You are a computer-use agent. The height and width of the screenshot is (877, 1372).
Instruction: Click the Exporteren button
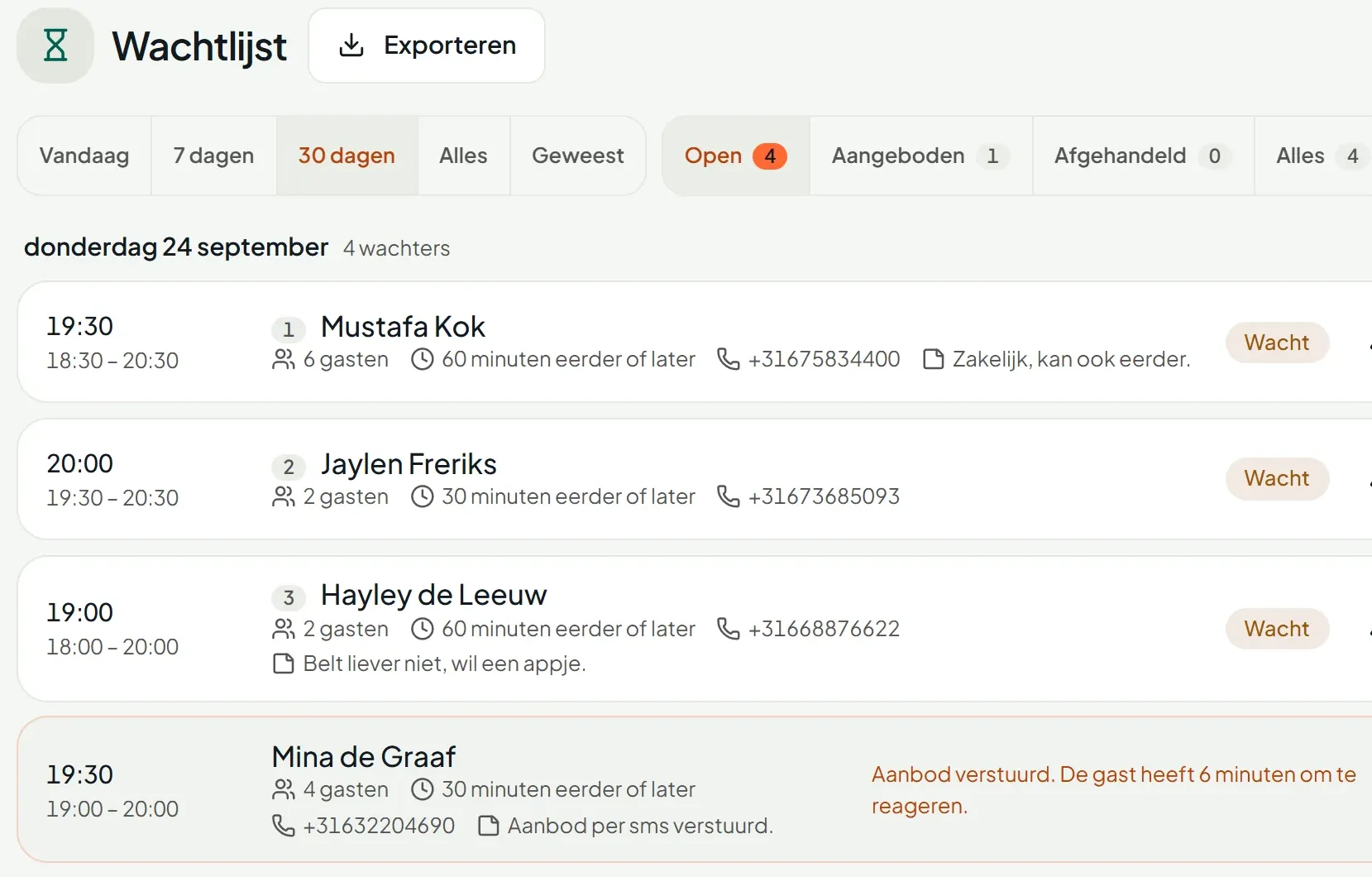coord(427,46)
